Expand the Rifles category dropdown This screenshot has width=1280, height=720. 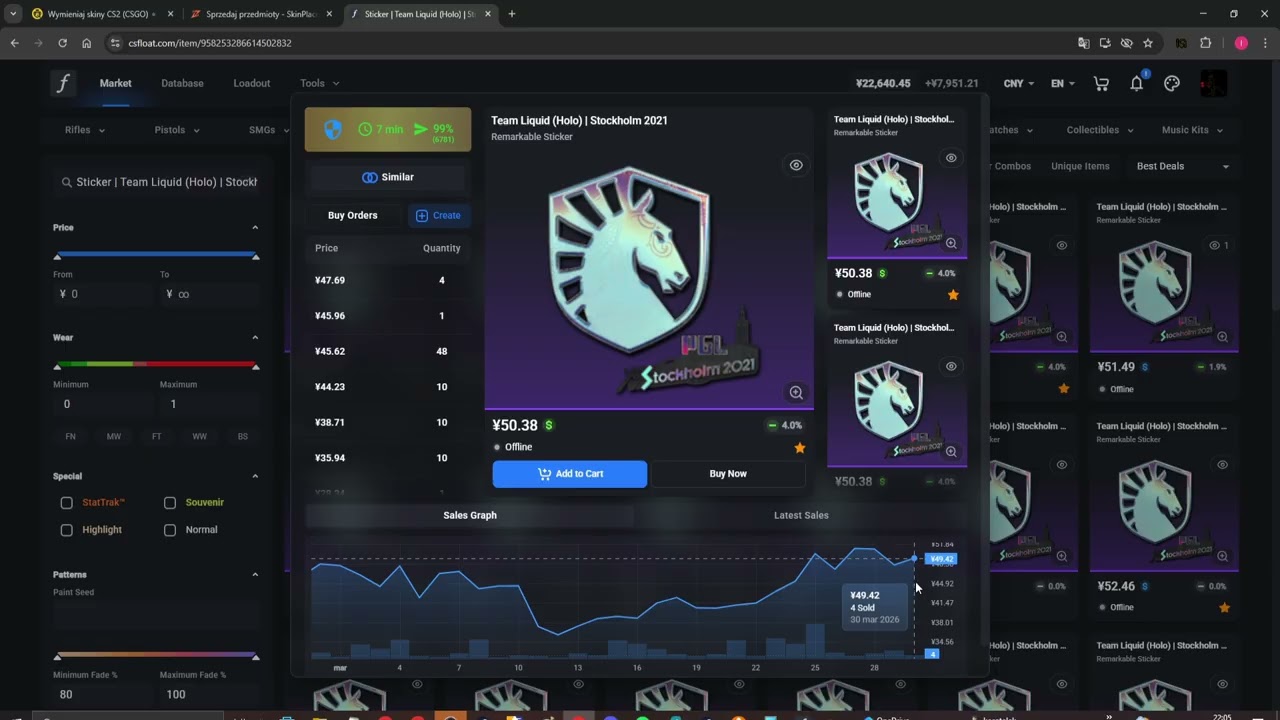(x=85, y=130)
